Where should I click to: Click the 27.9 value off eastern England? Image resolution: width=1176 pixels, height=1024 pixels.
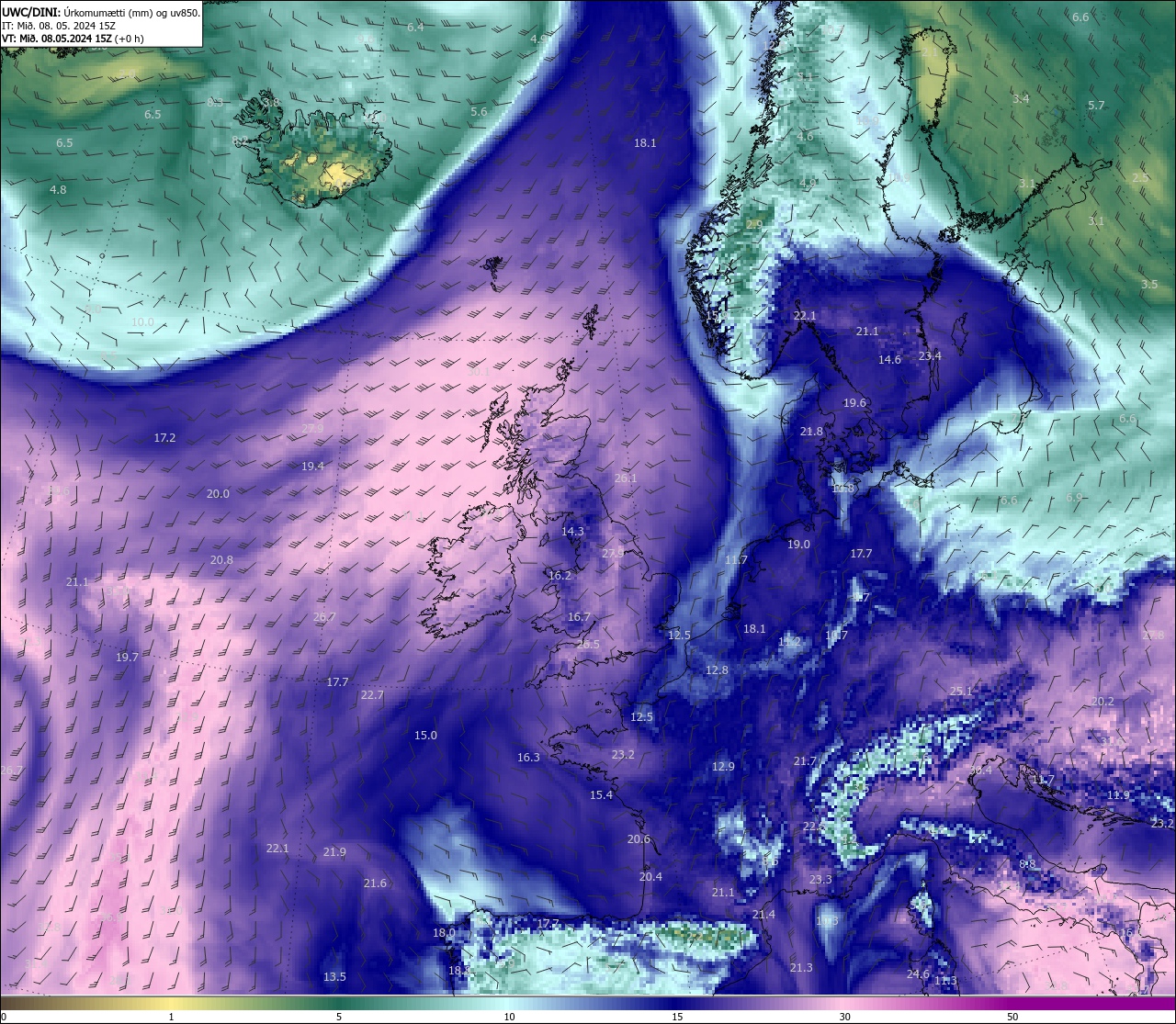tap(613, 554)
